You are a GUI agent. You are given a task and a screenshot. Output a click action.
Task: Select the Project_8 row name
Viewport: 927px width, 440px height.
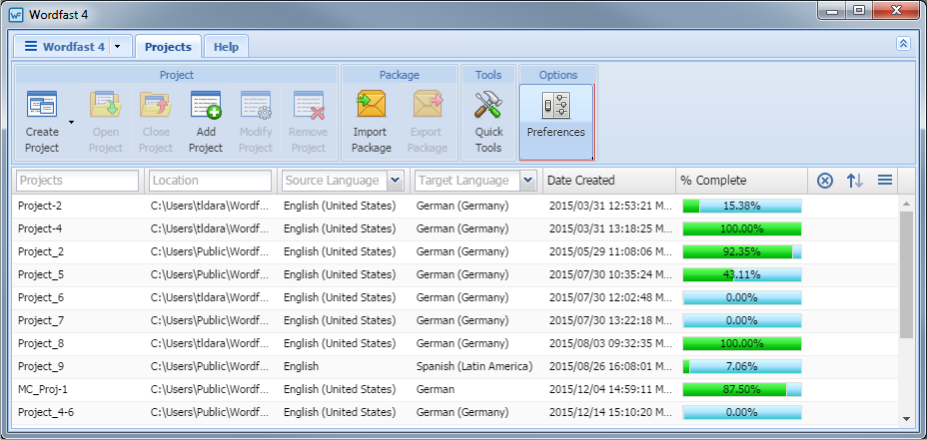(41, 344)
